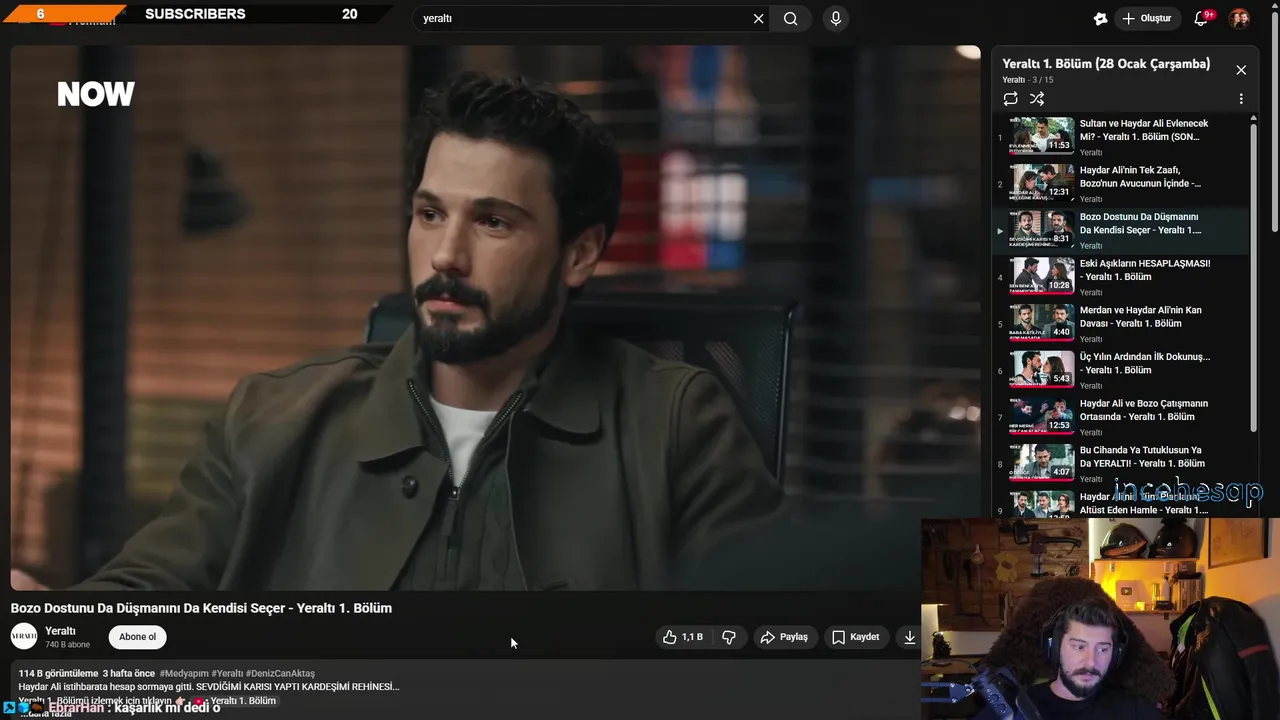This screenshot has width=1280, height=720.
Task: Click the magnifier search button
Action: 790,18
